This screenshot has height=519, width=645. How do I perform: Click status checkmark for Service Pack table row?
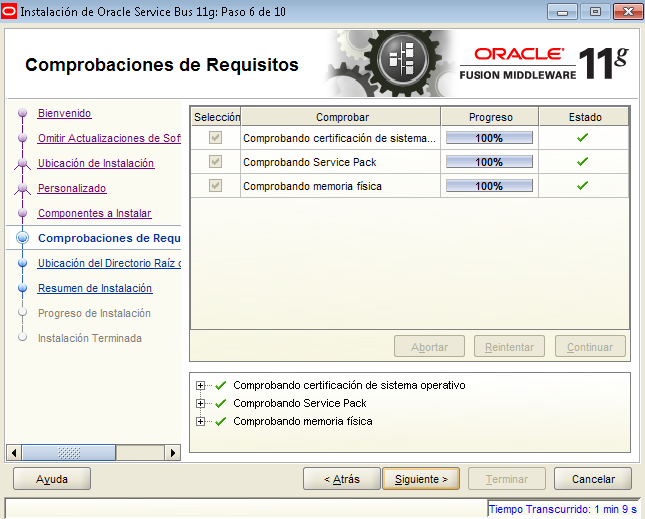click(x=582, y=162)
